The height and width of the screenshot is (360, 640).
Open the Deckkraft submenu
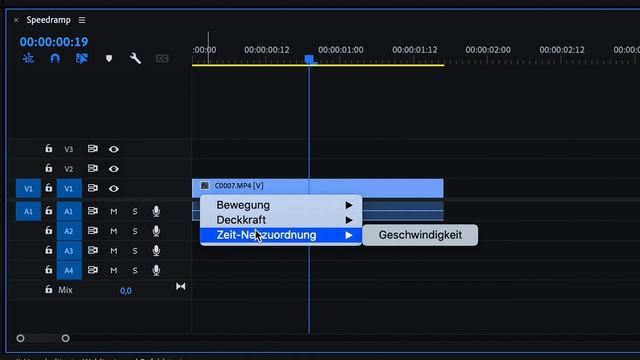(281, 220)
